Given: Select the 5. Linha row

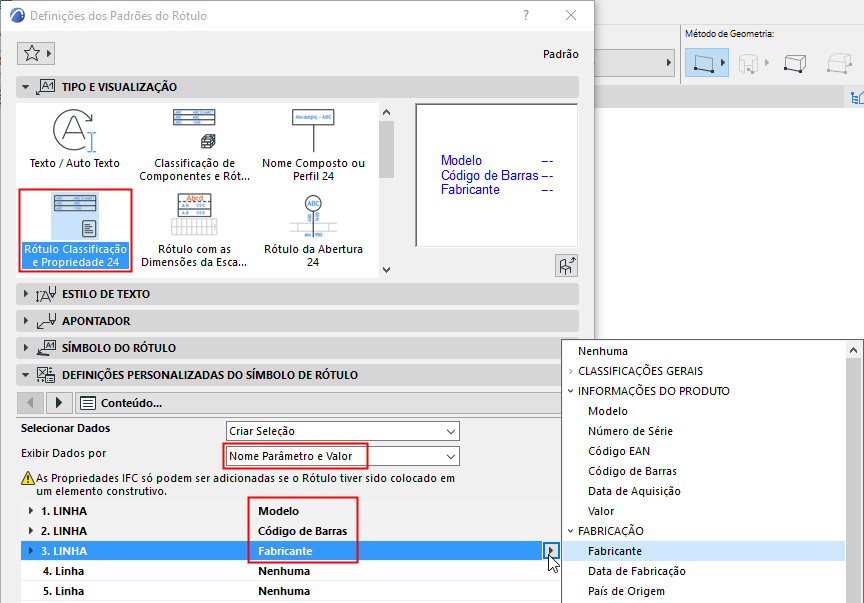Looking at the screenshot, I should pos(290,591).
